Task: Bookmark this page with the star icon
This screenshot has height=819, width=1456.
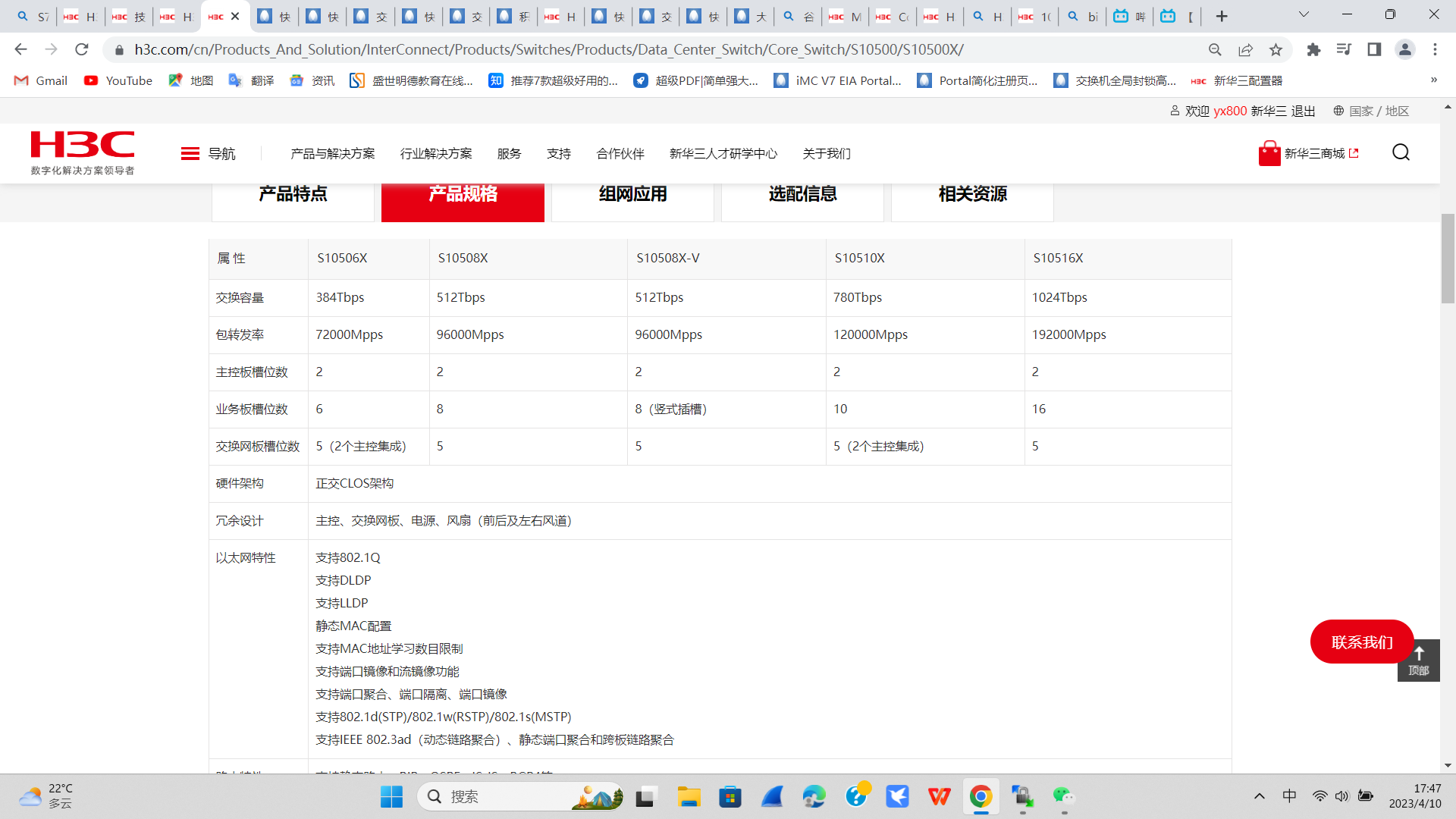Action: point(1276,49)
